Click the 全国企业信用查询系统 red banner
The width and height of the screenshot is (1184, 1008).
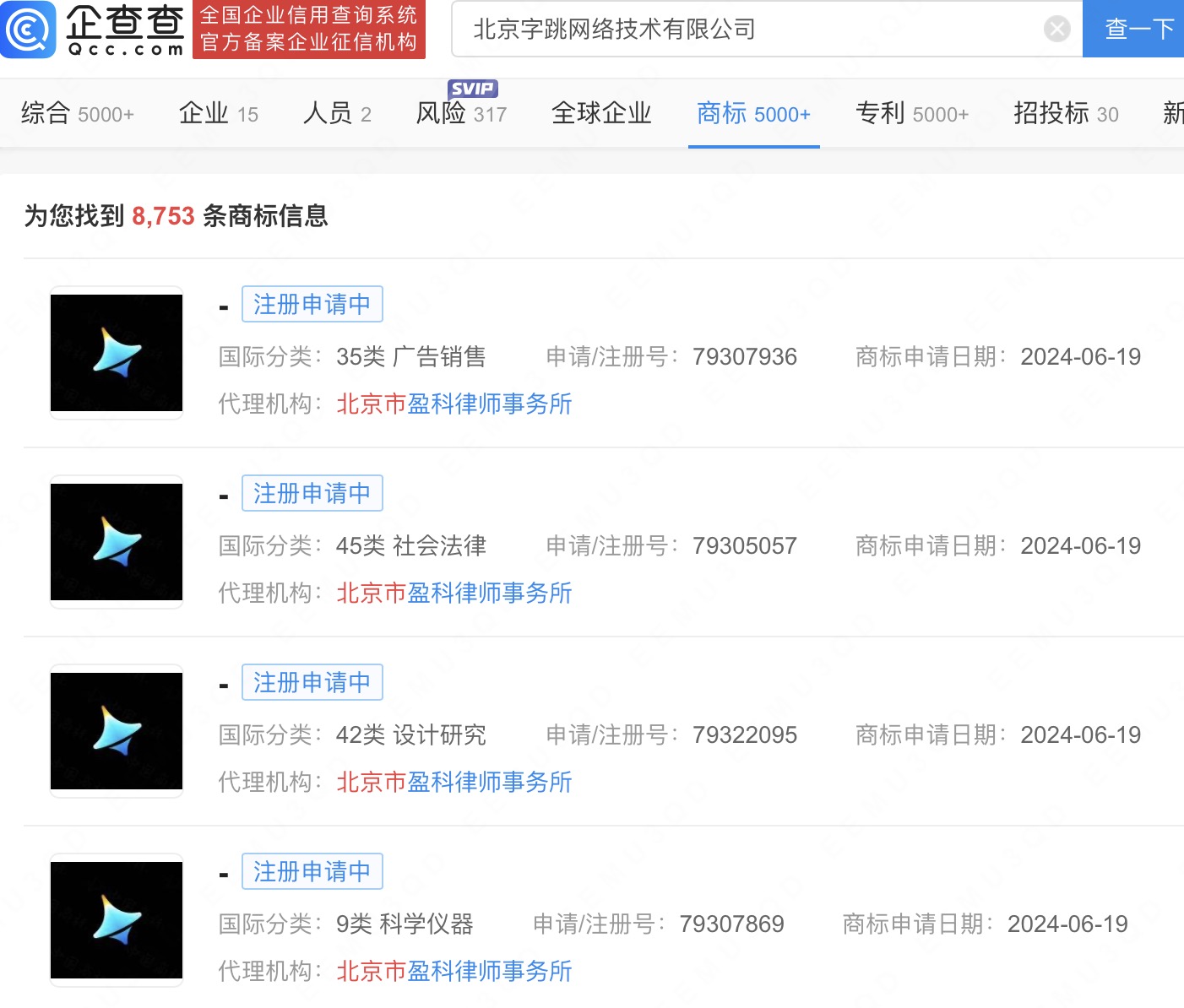[309, 30]
